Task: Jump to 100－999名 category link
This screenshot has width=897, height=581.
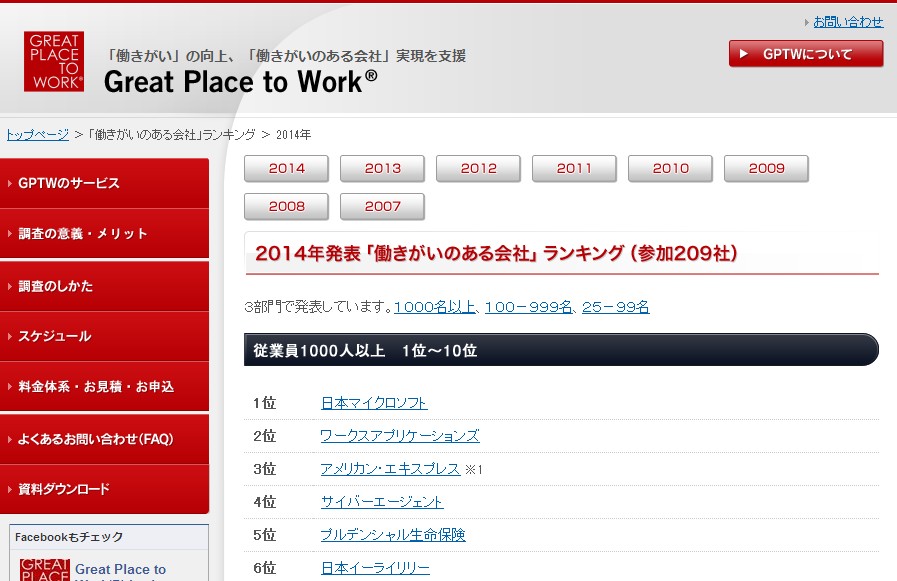Action: point(528,307)
